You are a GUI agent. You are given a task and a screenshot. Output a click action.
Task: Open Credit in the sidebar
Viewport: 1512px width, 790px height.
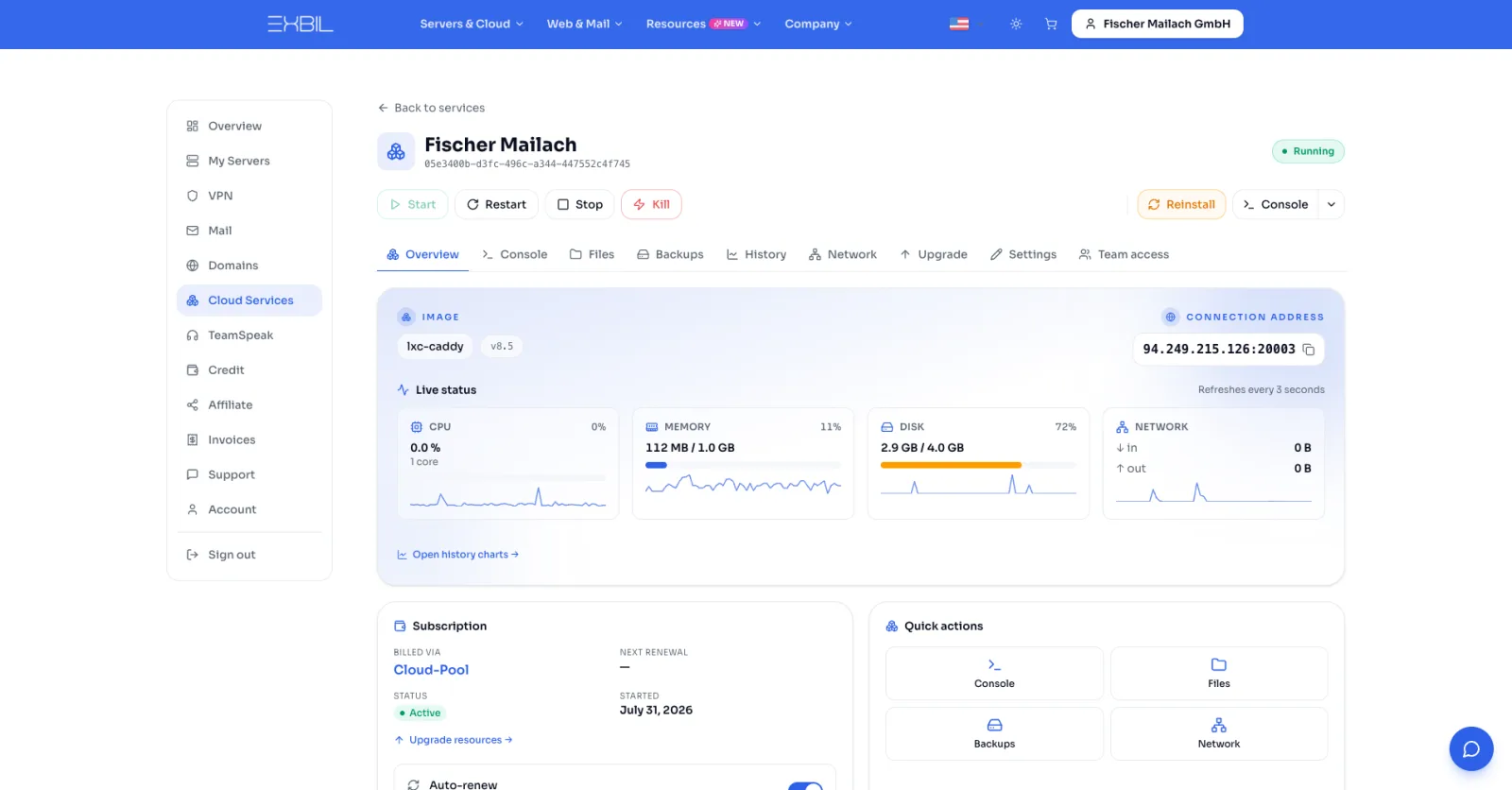249,370
